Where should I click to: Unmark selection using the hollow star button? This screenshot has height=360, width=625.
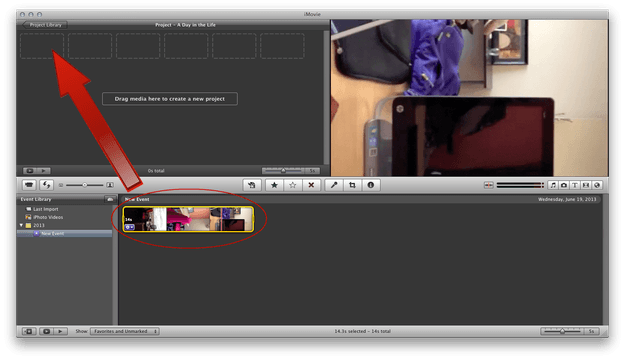pos(293,185)
